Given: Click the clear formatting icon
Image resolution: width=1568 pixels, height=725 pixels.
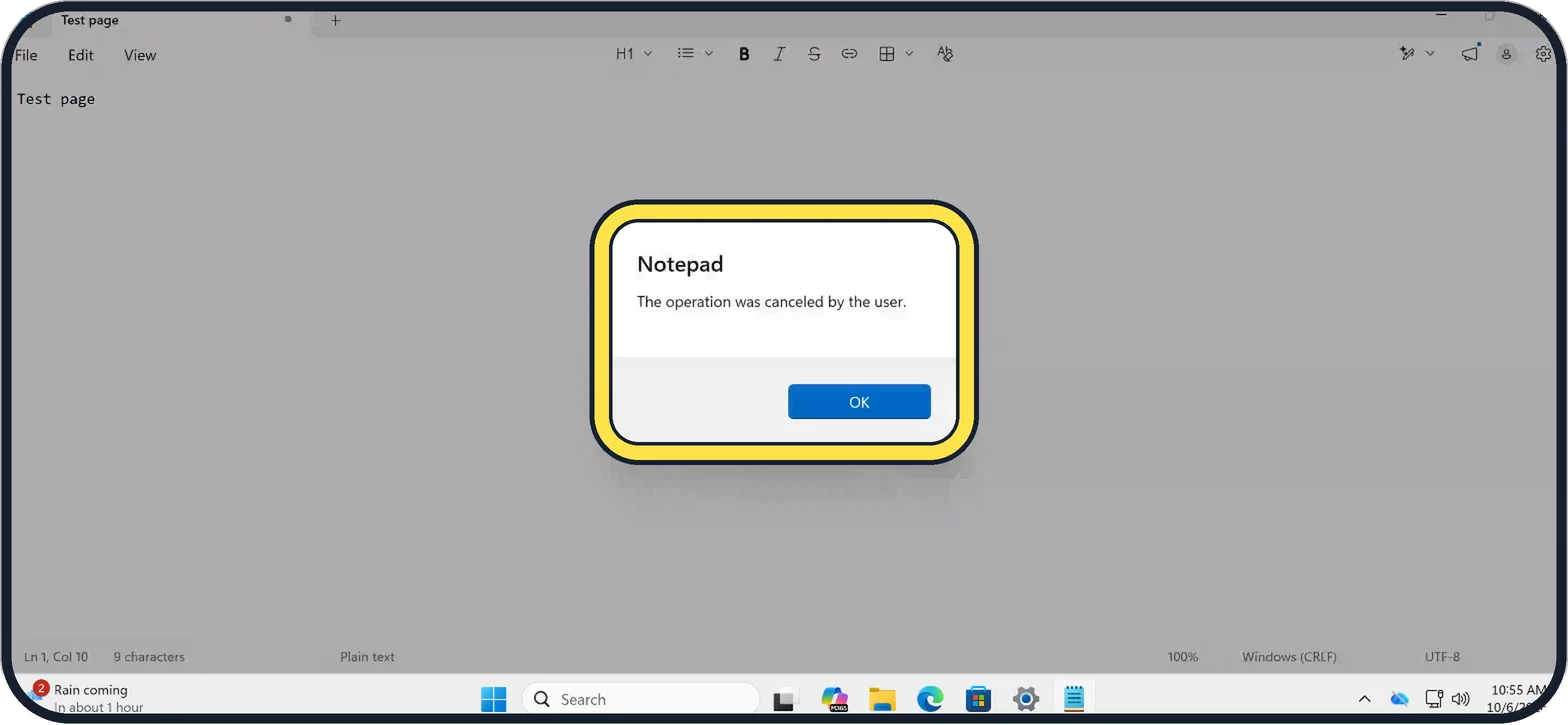Looking at the screenshot, I should pyautogui.click(x=945, y=54).
